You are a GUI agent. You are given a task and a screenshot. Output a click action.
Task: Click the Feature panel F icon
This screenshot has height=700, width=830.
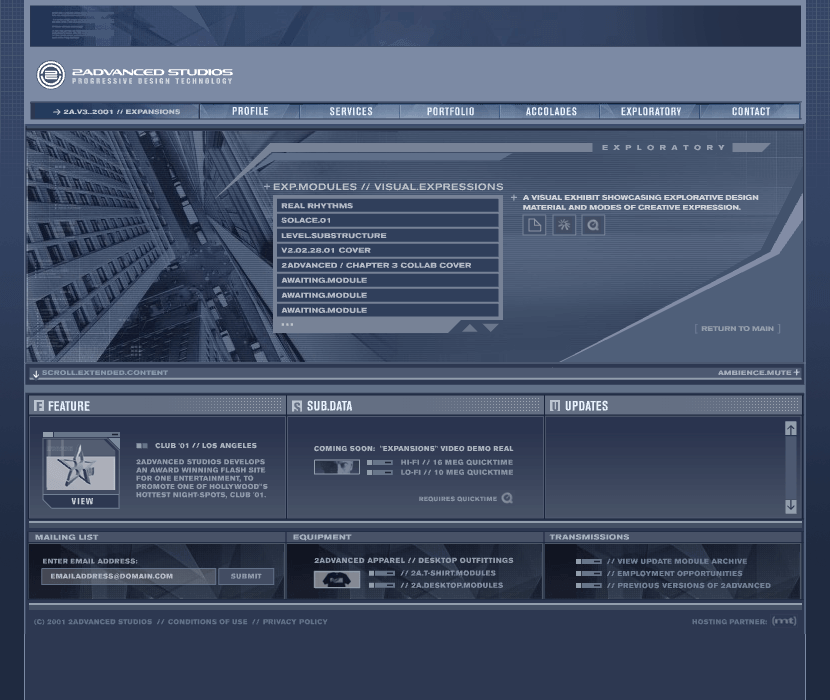tap(39, 406)
